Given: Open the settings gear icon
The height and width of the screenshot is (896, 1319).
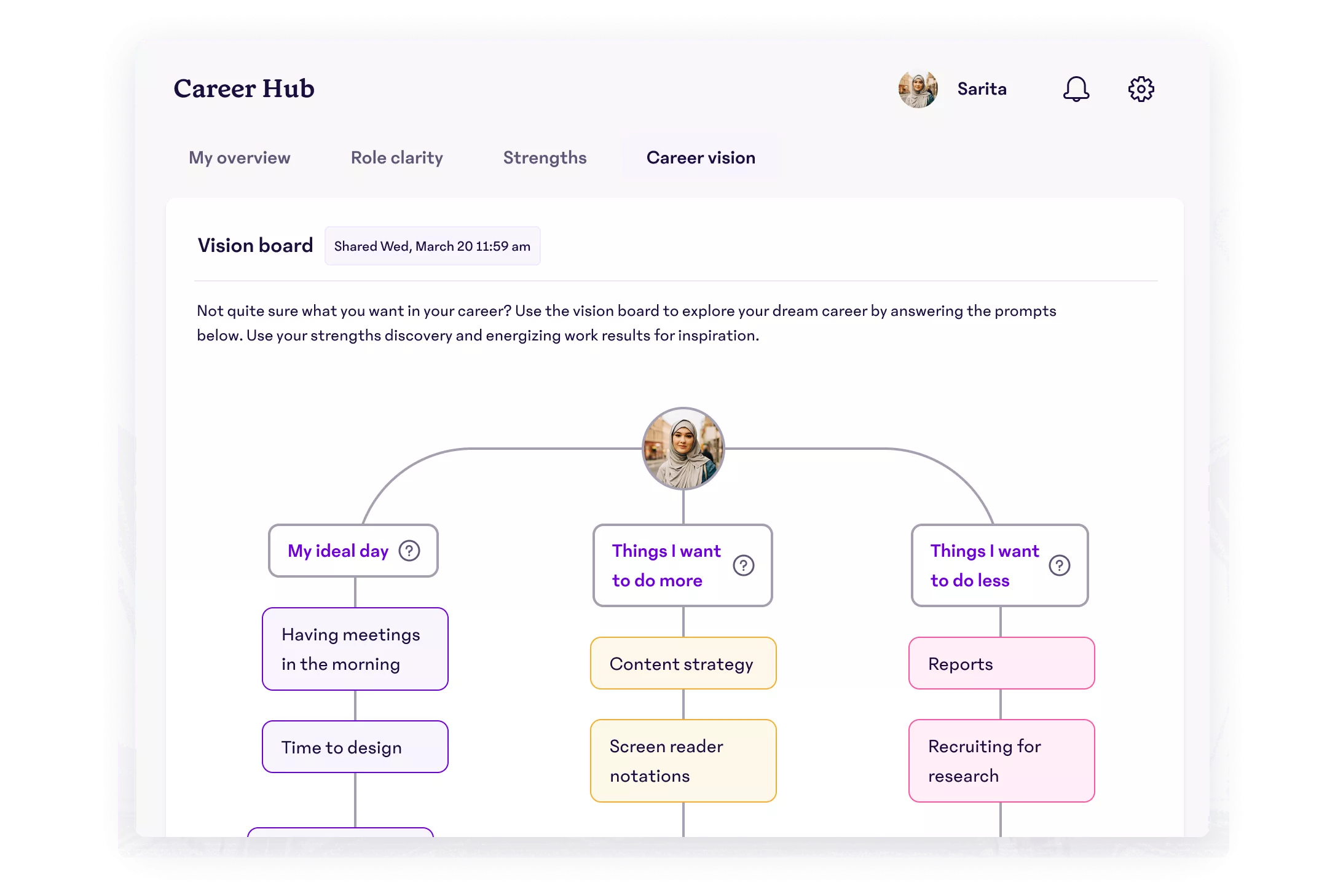Looking at the screenshot, I should [1141, 89].
